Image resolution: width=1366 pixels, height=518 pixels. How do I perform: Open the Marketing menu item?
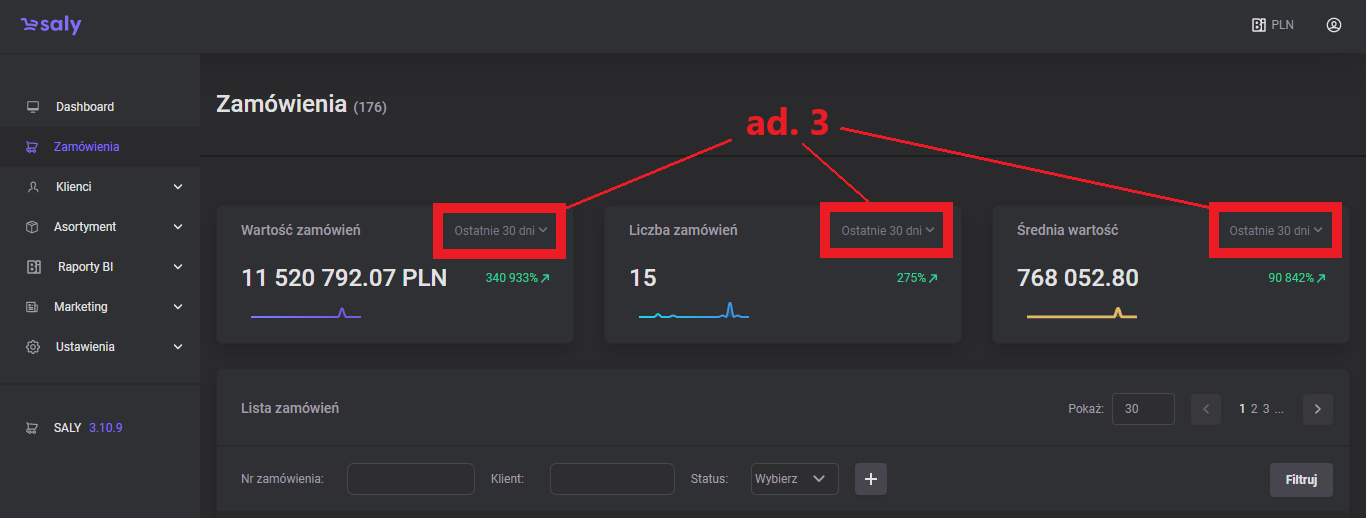click(81, 307)
